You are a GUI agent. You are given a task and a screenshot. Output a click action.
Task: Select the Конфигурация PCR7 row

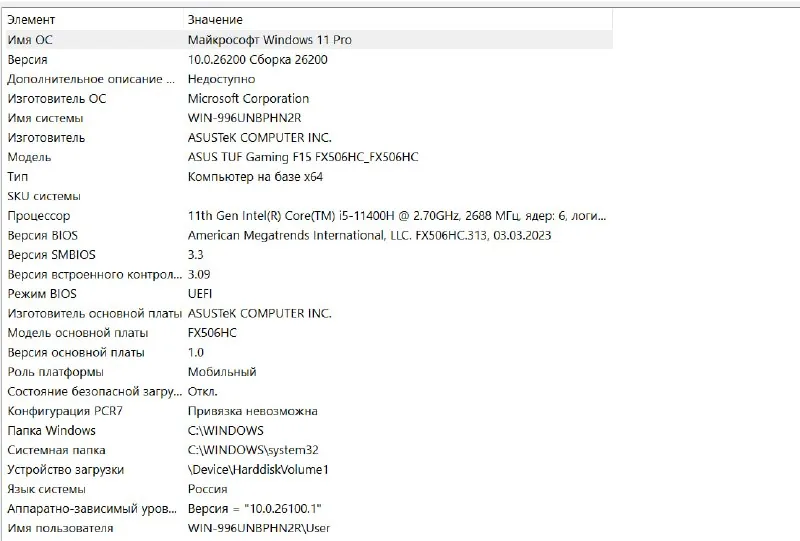[65, 411]
